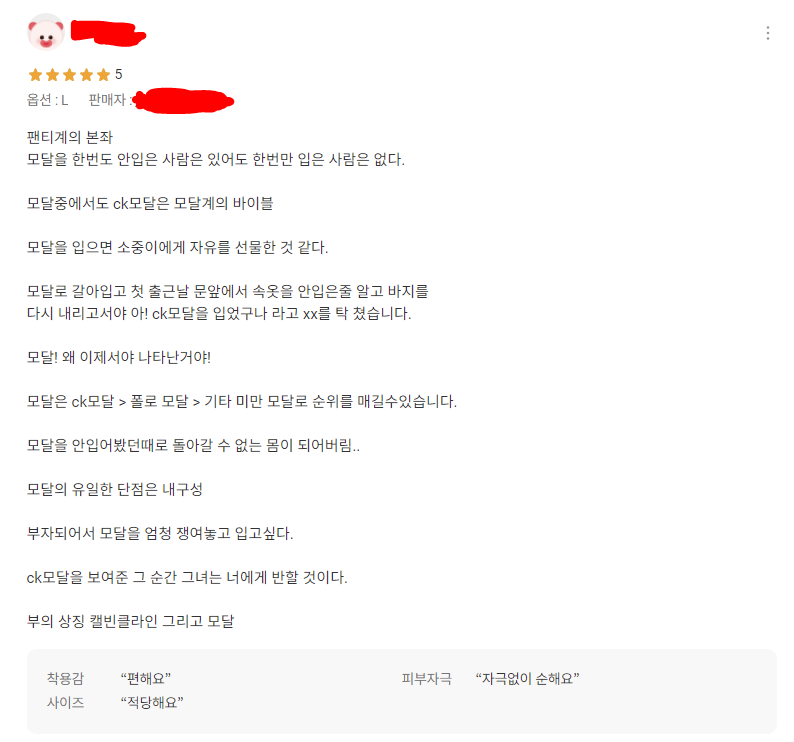
Task: Click the first rating star
Action: tap(35, 75)
